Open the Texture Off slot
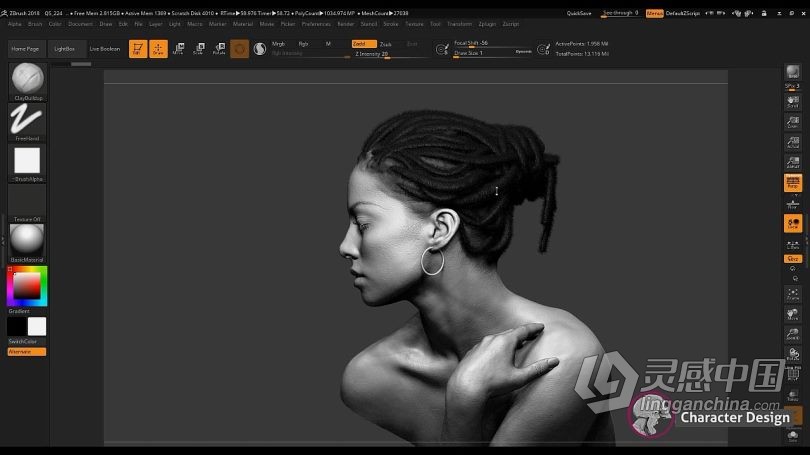Viewport: 810px width, 455px height. coord(27,203)
